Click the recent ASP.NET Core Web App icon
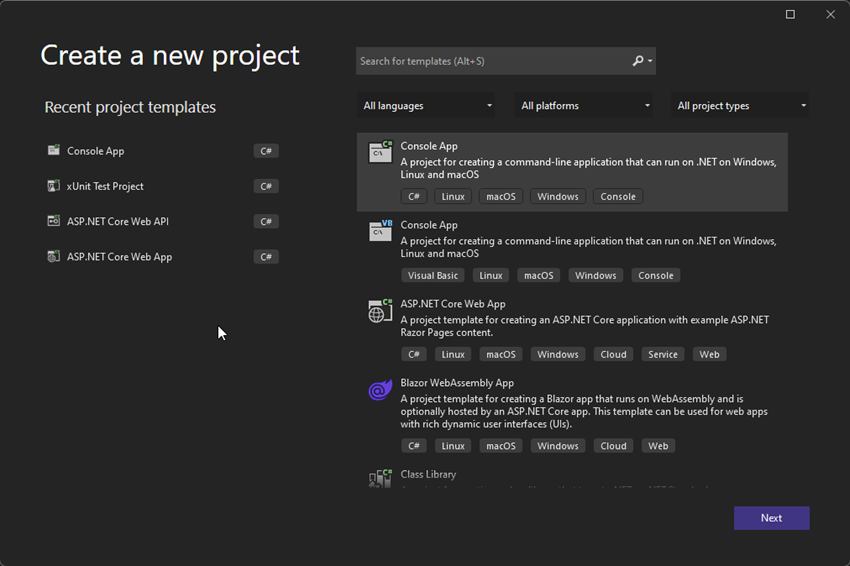The height and width of the screenshot is (566, 850). click(53, 256)
